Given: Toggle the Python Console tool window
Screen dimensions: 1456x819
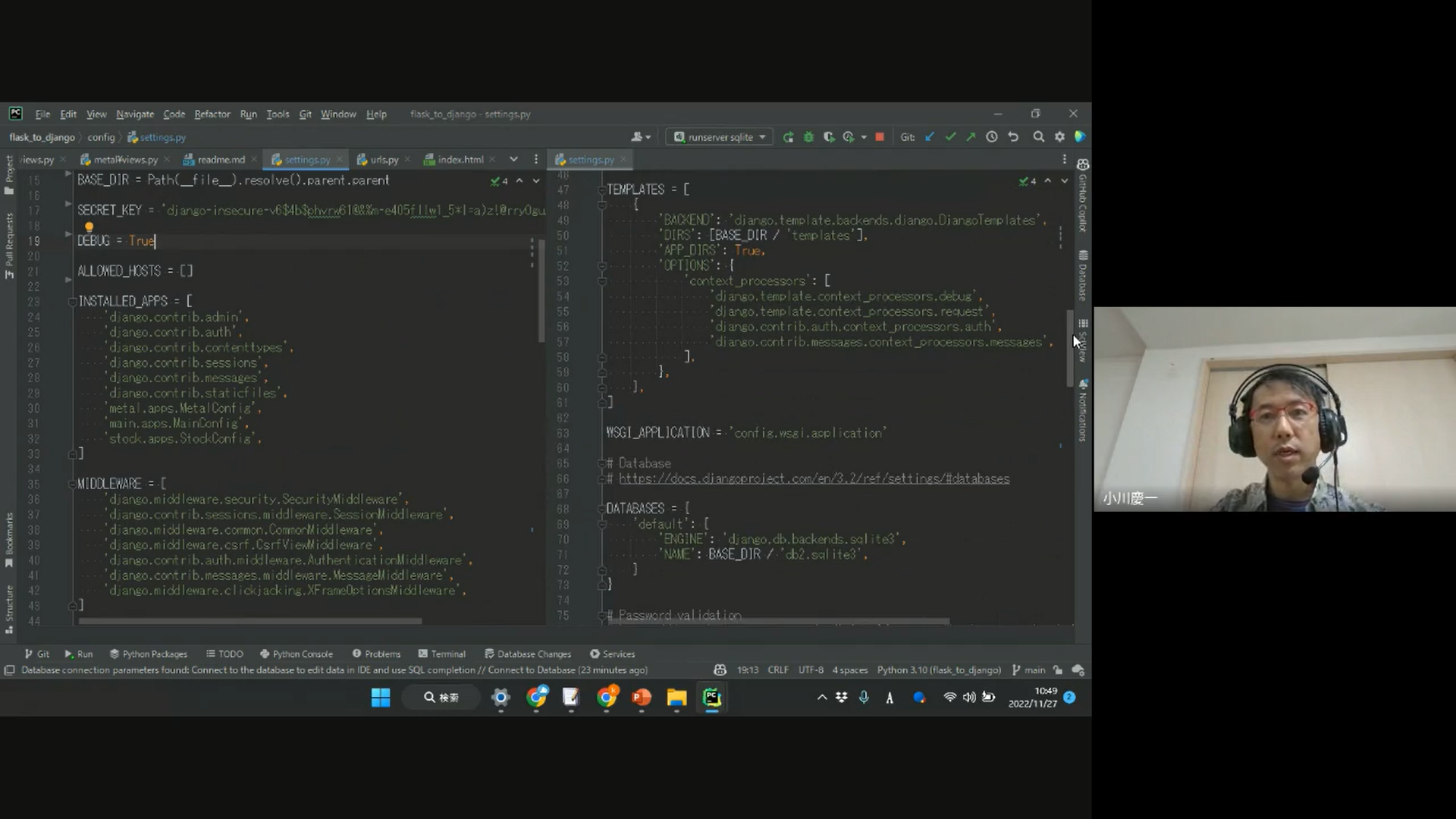Looking at the screenshot, I should click(x=296, y=654).
